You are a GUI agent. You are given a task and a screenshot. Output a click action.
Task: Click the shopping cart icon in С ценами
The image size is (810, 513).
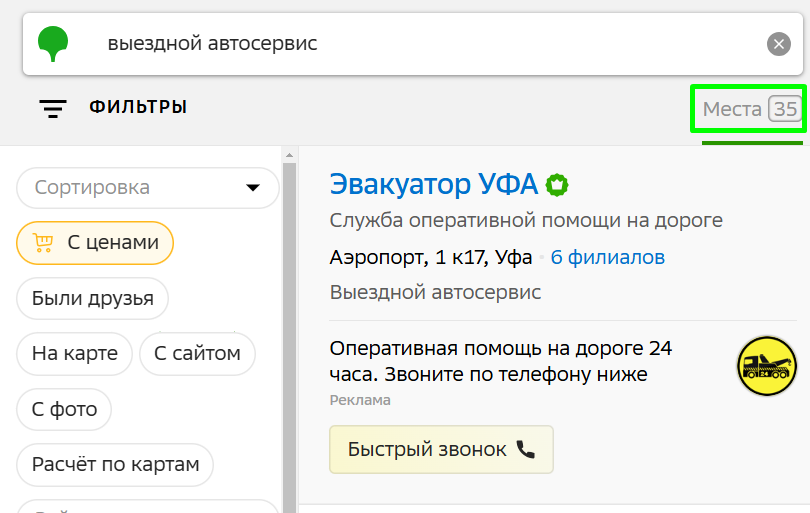(x=43, y=242)
